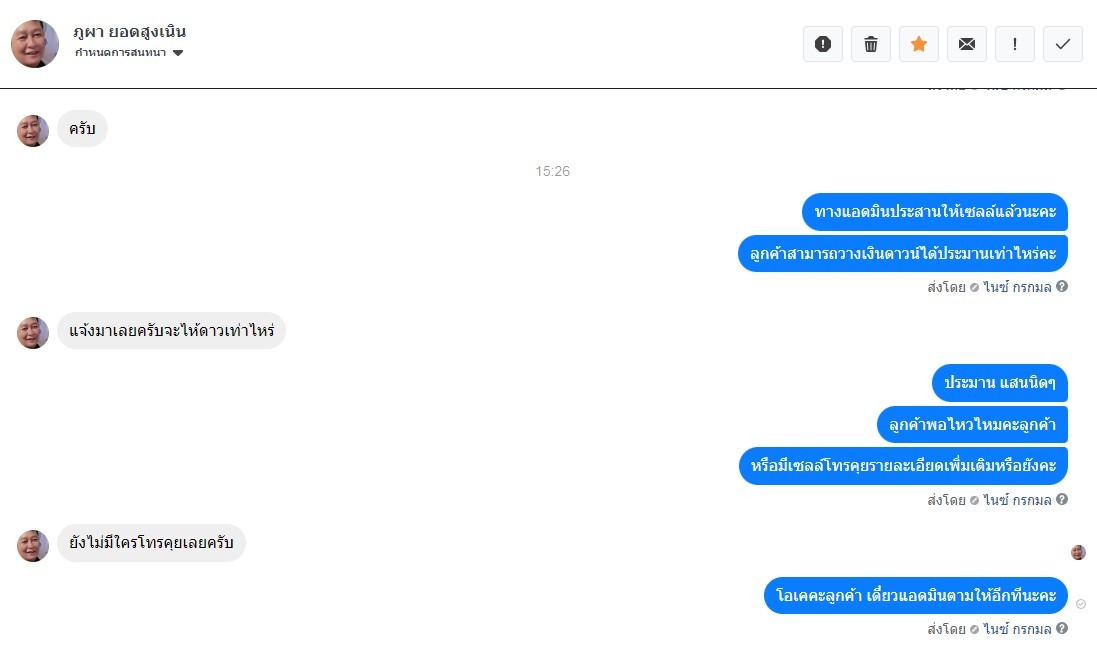Expand the กำหนดการสนทนา dropdown arrow
1097x658 pixels.
[x=178, y=53]
